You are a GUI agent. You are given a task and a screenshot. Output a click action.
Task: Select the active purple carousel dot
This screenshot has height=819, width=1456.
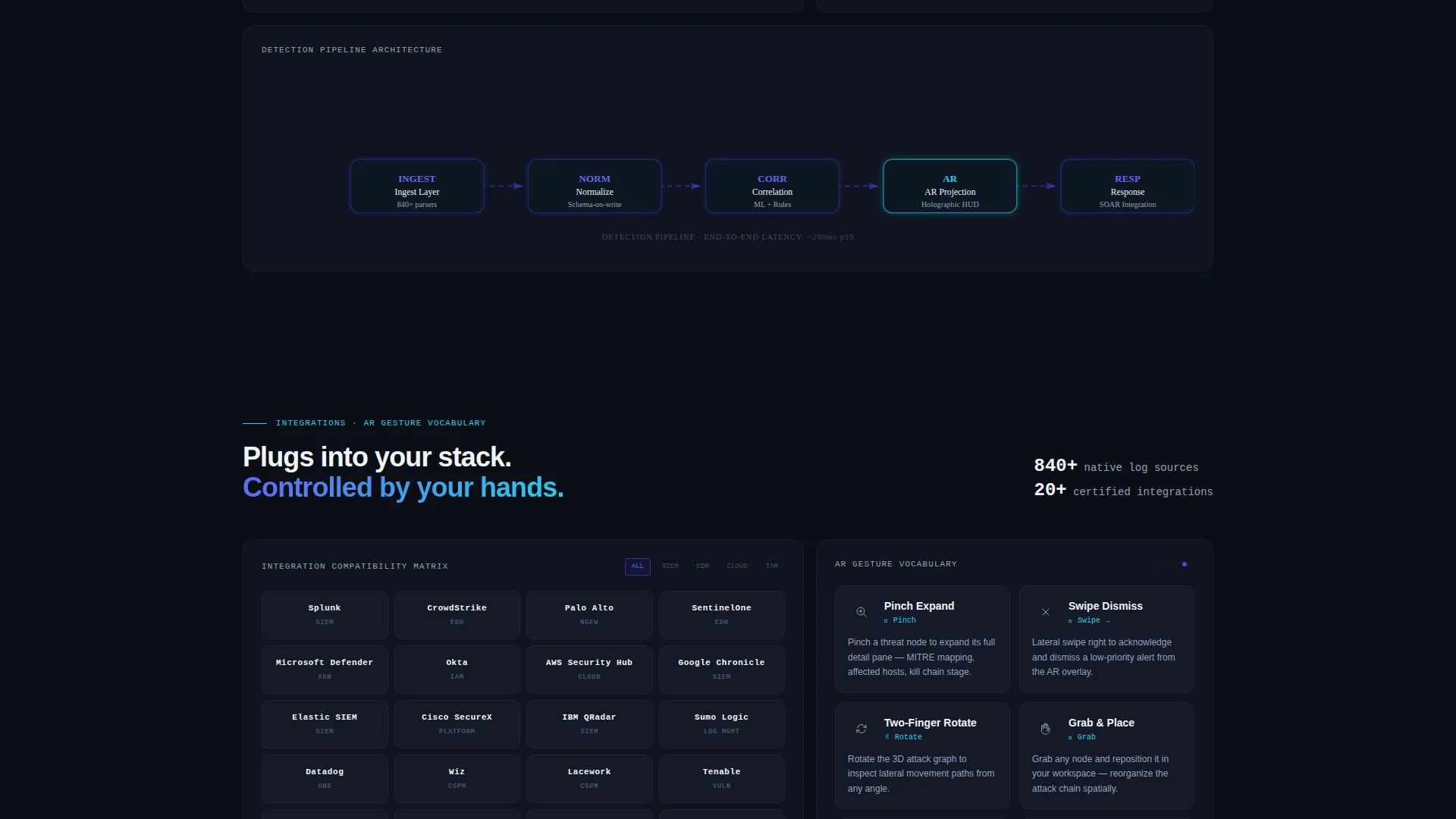click(1185, 564)
